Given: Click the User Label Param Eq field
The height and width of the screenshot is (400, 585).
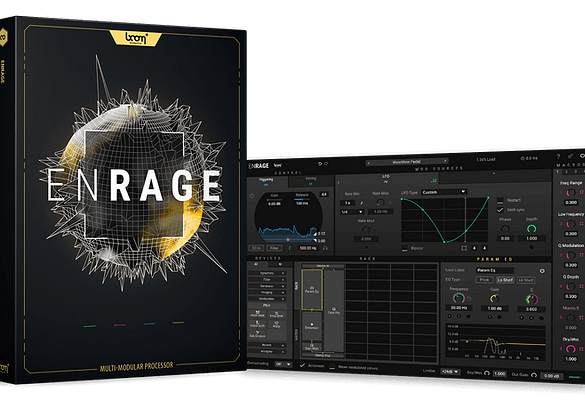Looking at the screenshot, I should 494,270.
